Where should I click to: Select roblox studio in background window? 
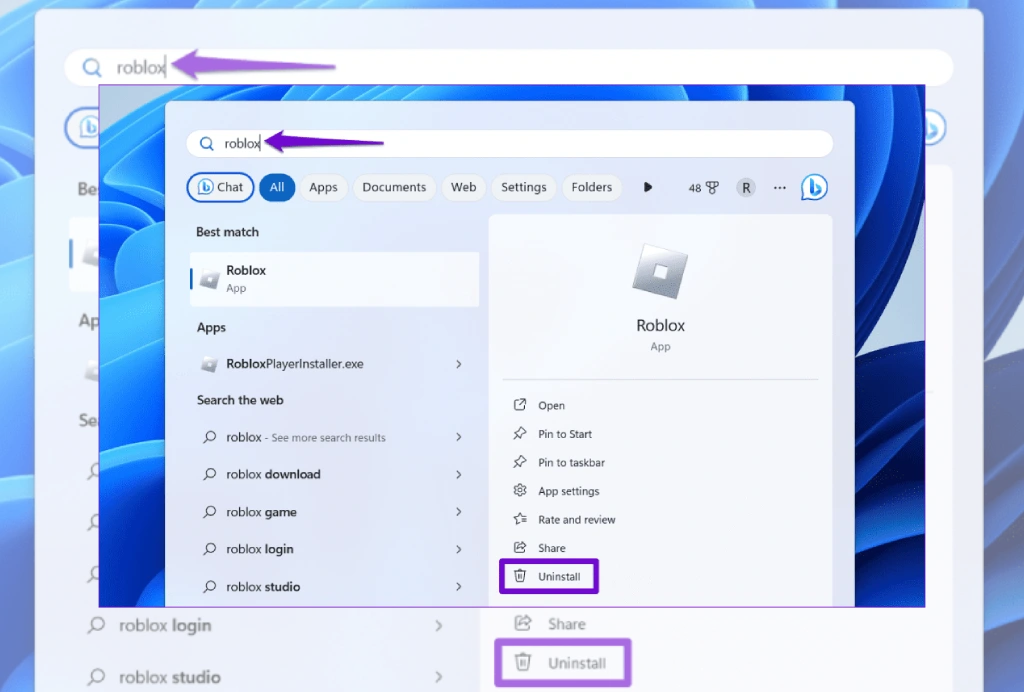(x=170, y=677)
